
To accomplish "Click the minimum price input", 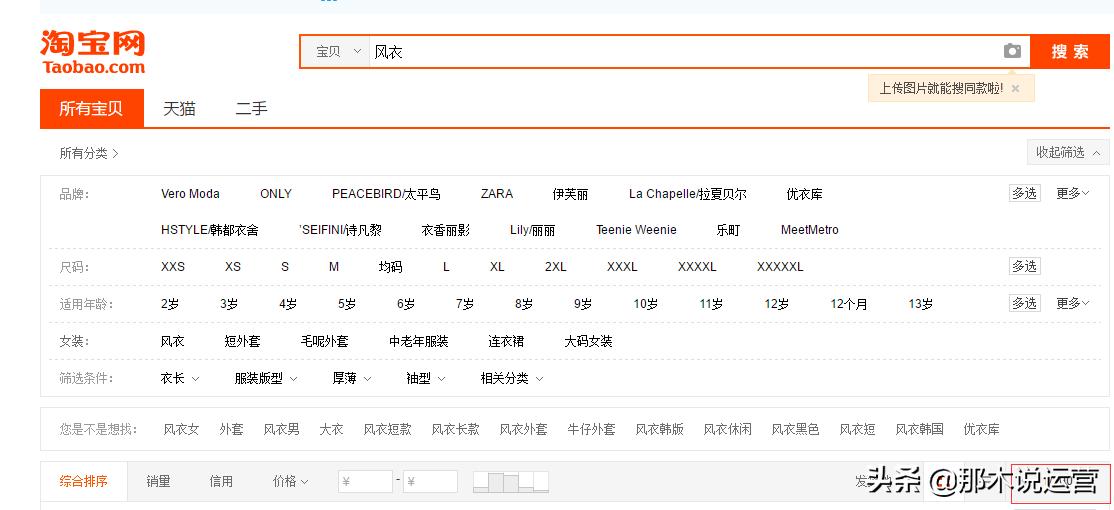I will coord(366,482).
